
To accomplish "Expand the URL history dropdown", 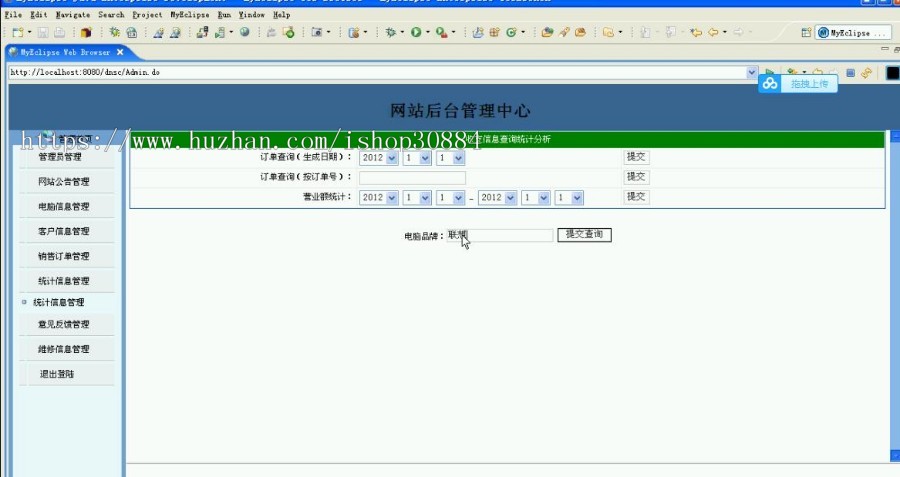I will 751,72.
